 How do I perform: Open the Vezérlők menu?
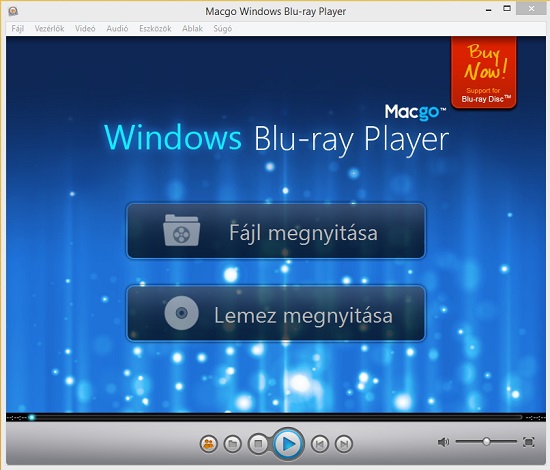pos(49,28)
